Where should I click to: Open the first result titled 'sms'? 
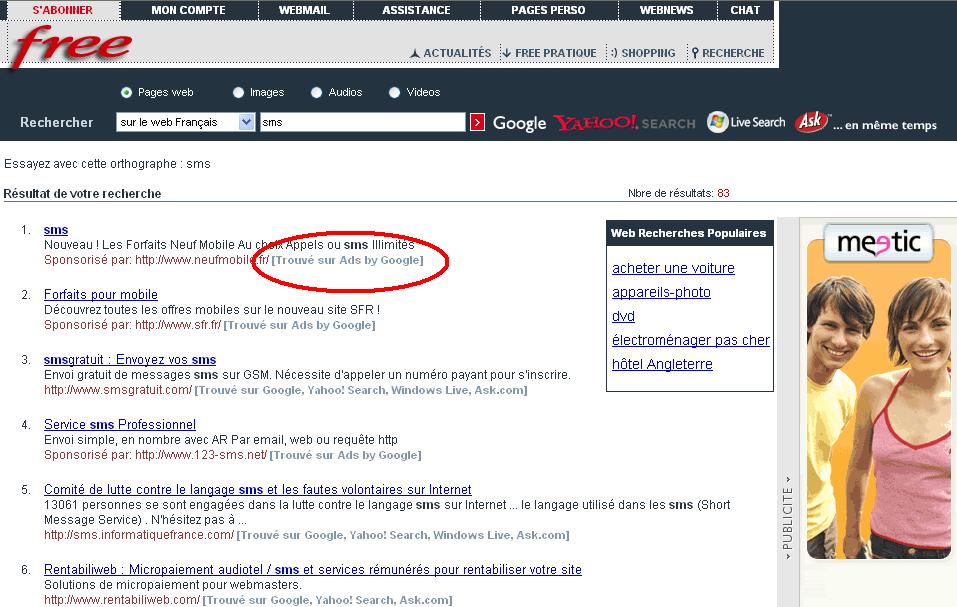(56, 230)
